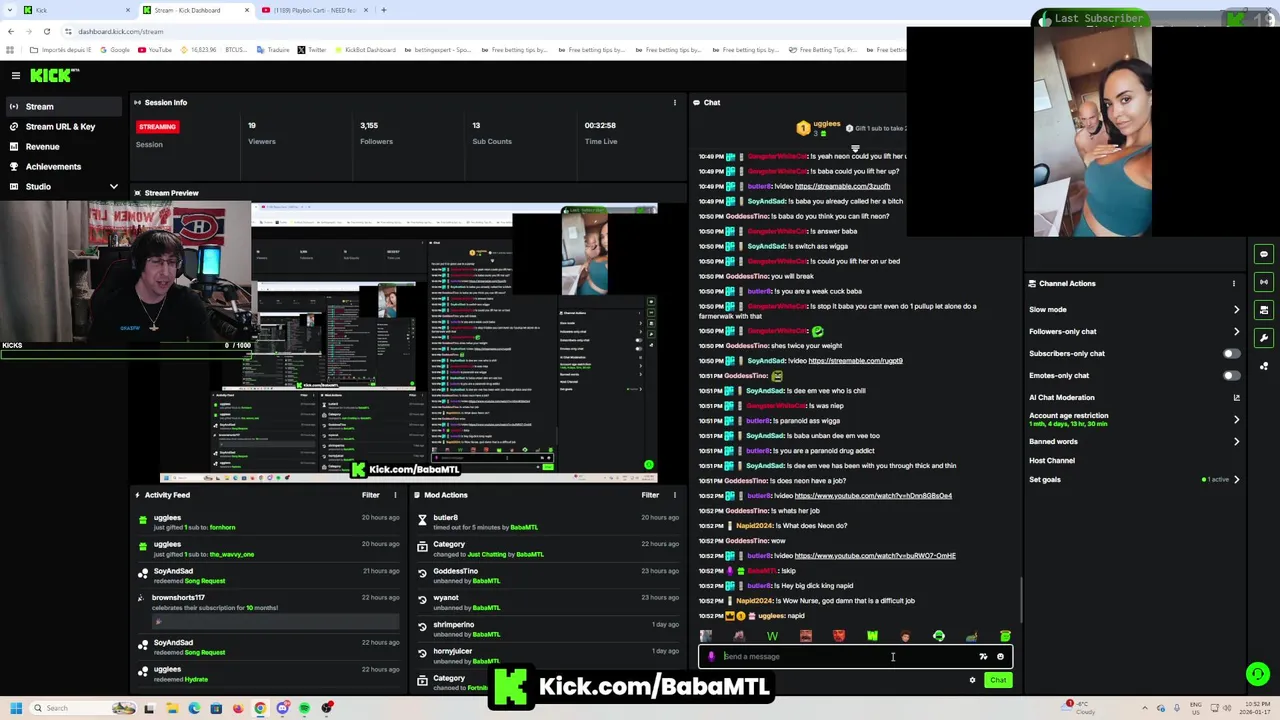The width and height of the screenshot is (1280, 720).
Task: Expand the Studio sidebar section
Action: [113, 186]
